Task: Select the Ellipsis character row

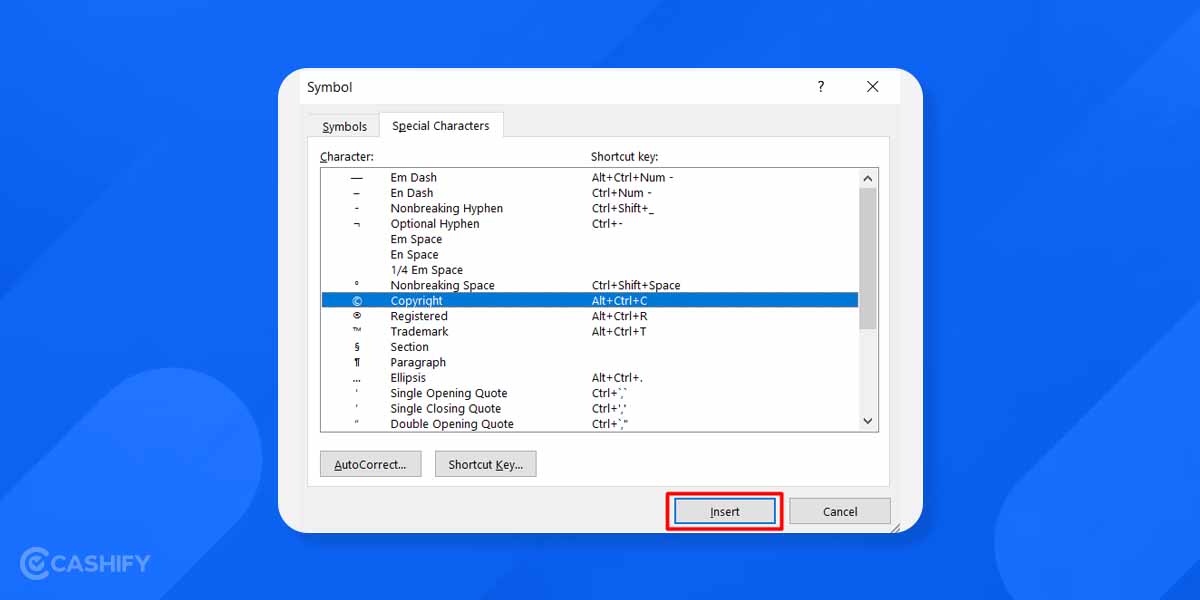Action: click(500, 377)
